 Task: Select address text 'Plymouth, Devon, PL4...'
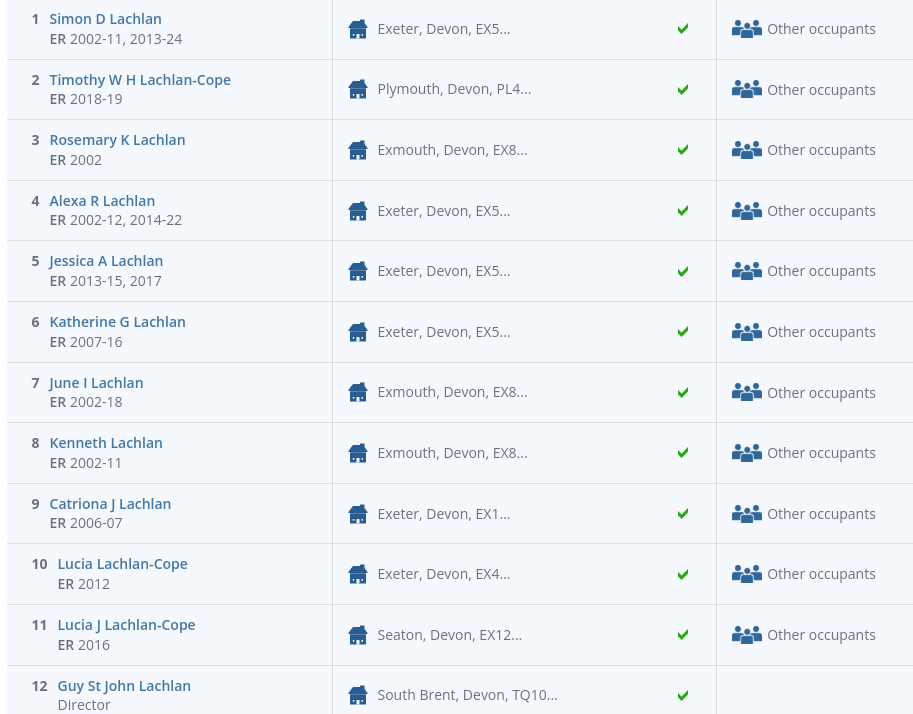[x=454, y=89]
